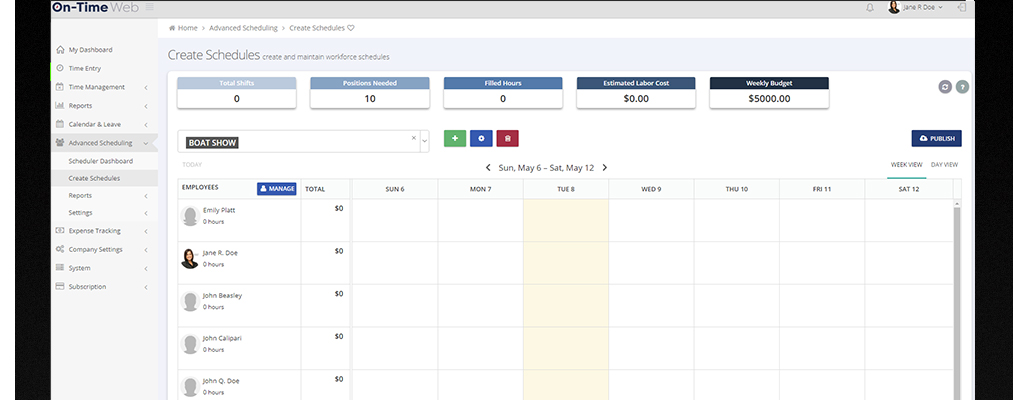
Task: Go to the next week arrow
Action: (x=605, y=168)
